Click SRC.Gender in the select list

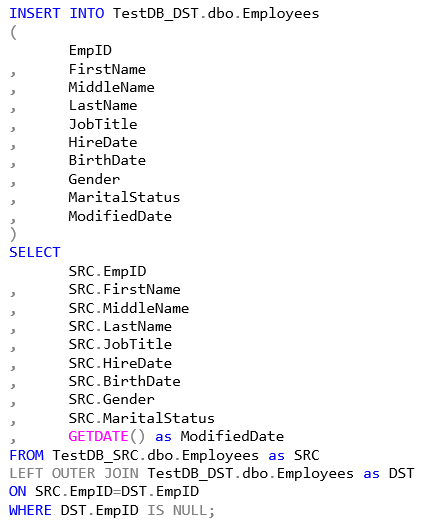(112, 400)
